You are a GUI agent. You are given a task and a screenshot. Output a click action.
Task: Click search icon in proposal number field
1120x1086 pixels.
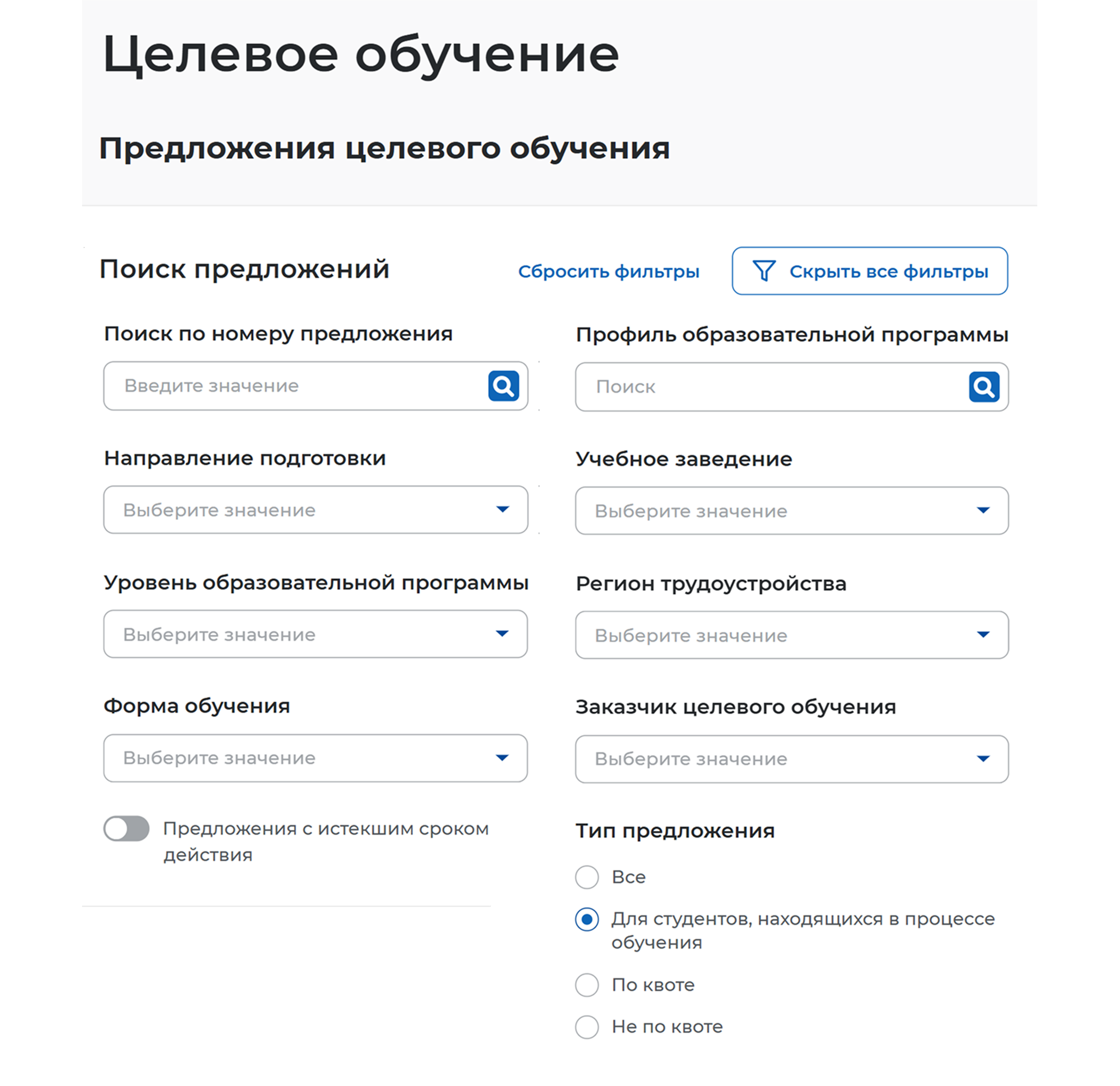click(x=503, y=386)
